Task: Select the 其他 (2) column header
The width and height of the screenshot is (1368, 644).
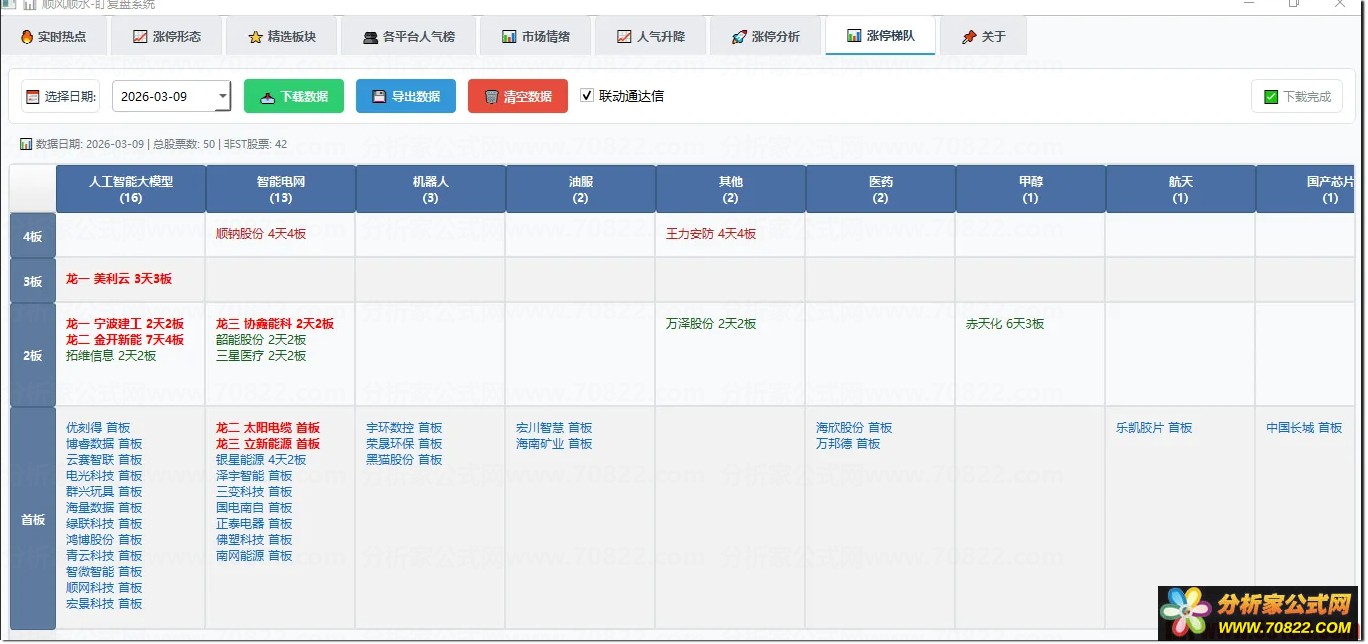Action: [731, 189]
